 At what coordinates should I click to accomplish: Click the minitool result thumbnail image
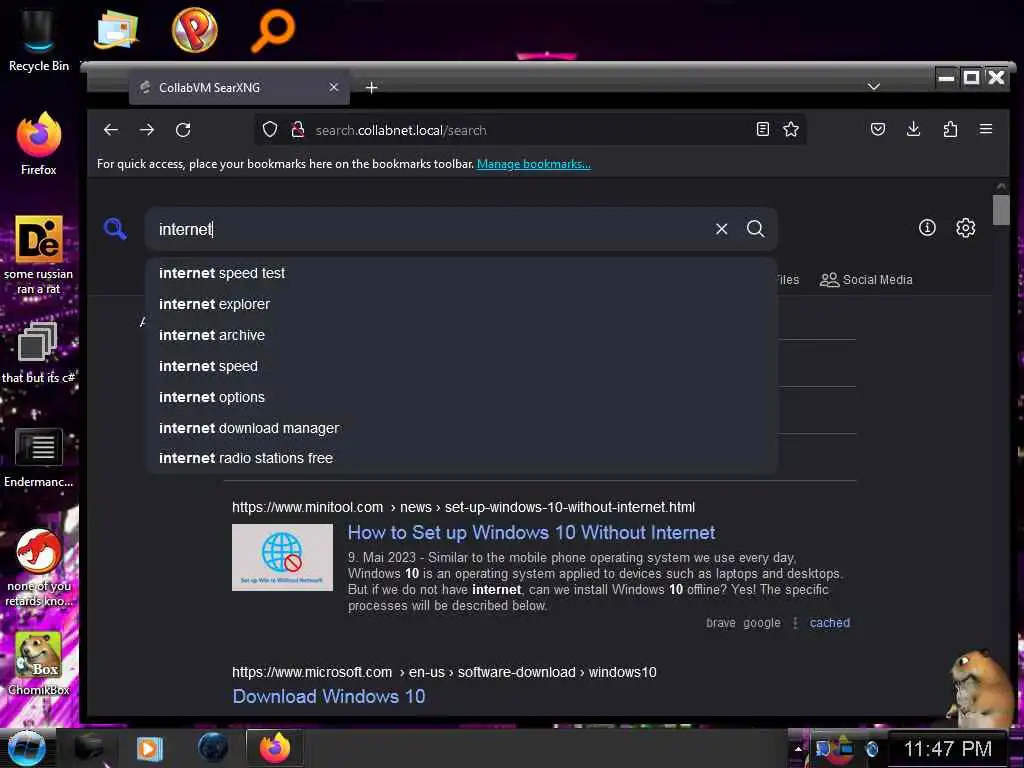coord(282,557)
